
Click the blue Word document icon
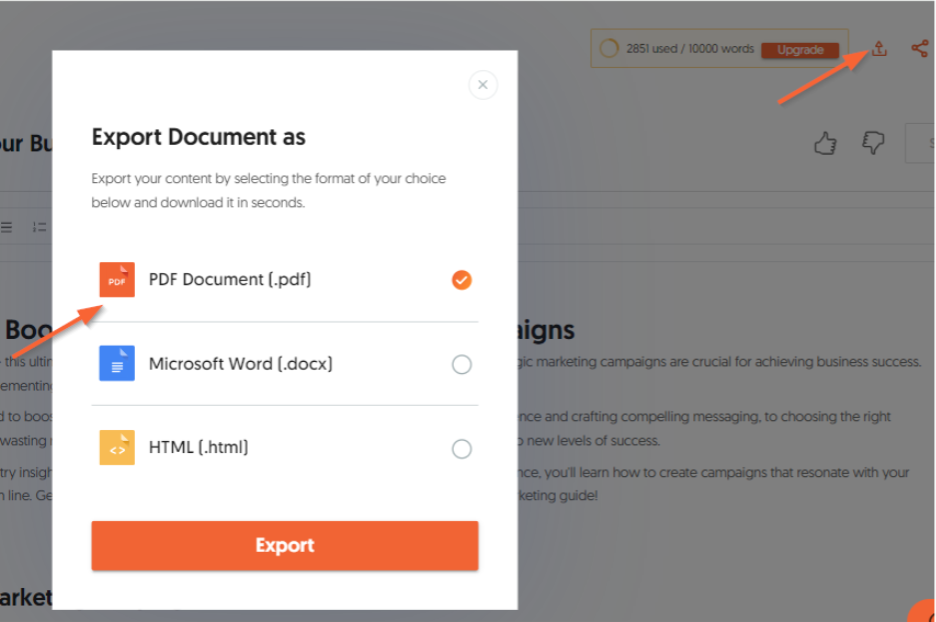[116, 363]
